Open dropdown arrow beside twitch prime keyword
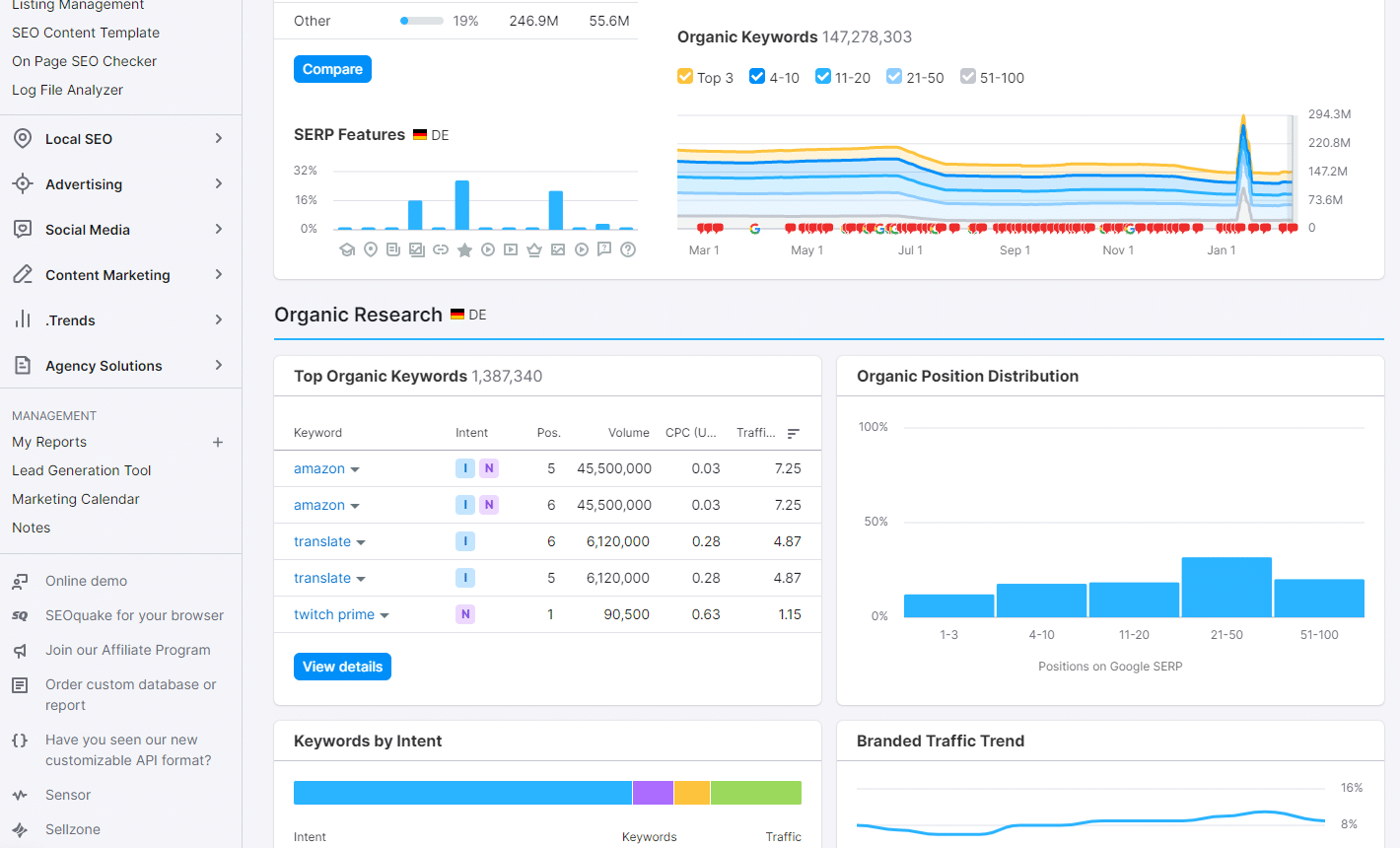Image resolution: width=1400 pixels, height=848 pixels. 385,615
